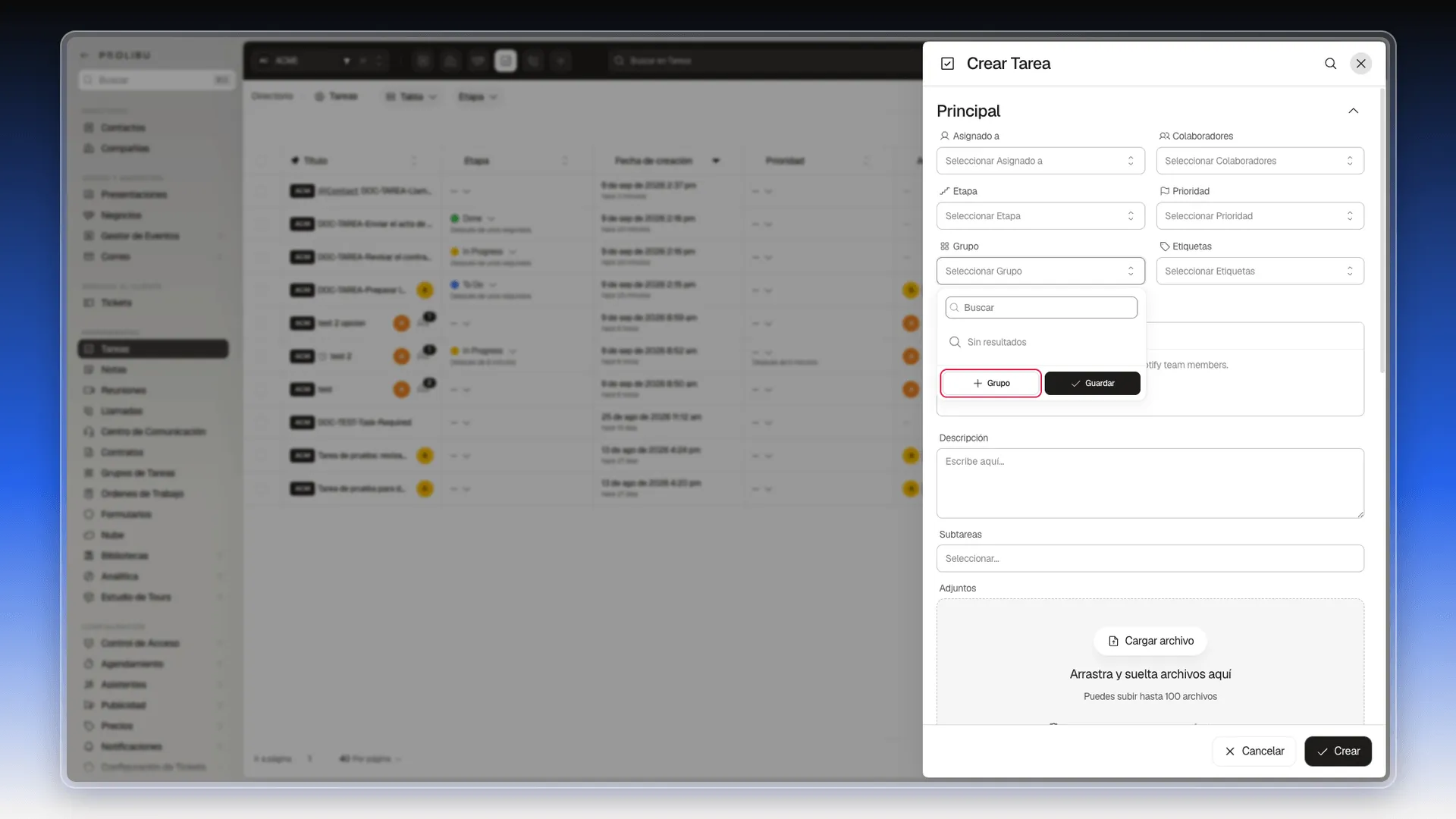Screen dimensions: 1456x819
Task: Click the sidebar Buscar search box
Action: [x=156, y=80]
